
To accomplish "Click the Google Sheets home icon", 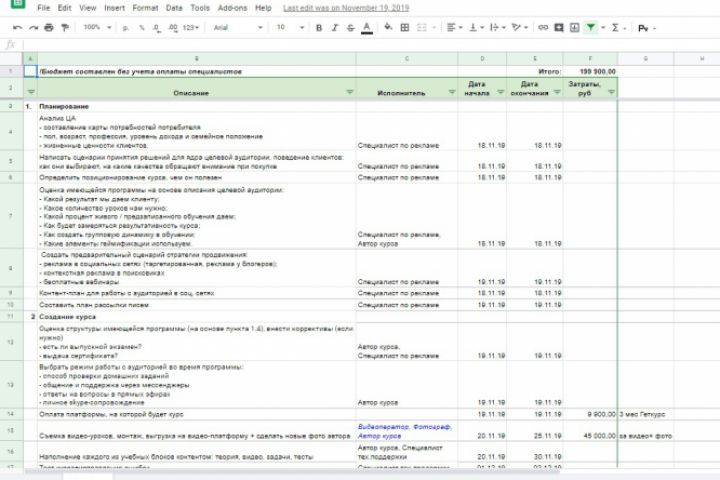I will (x=17, y=3).
